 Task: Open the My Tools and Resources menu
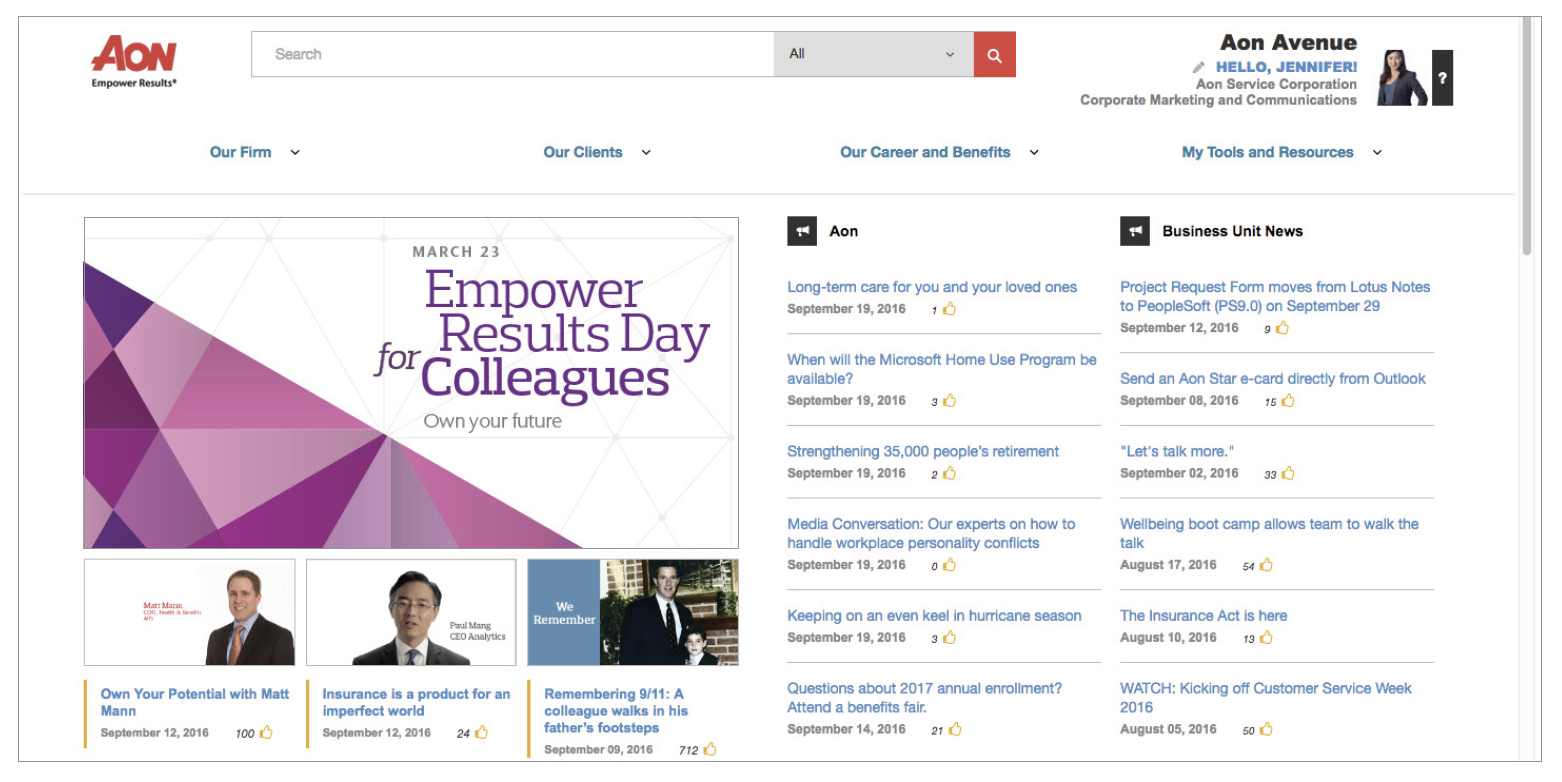(1267, 152)
